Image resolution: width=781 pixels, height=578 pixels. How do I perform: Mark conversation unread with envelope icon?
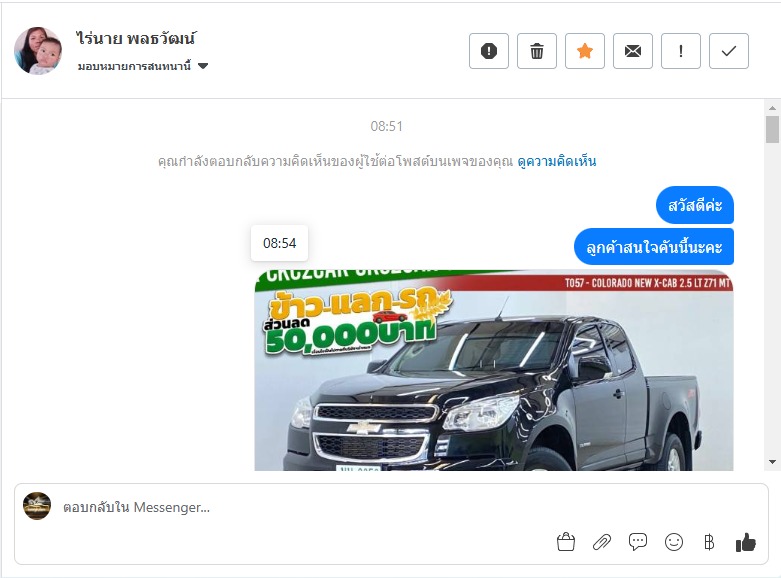pos(633,51)
